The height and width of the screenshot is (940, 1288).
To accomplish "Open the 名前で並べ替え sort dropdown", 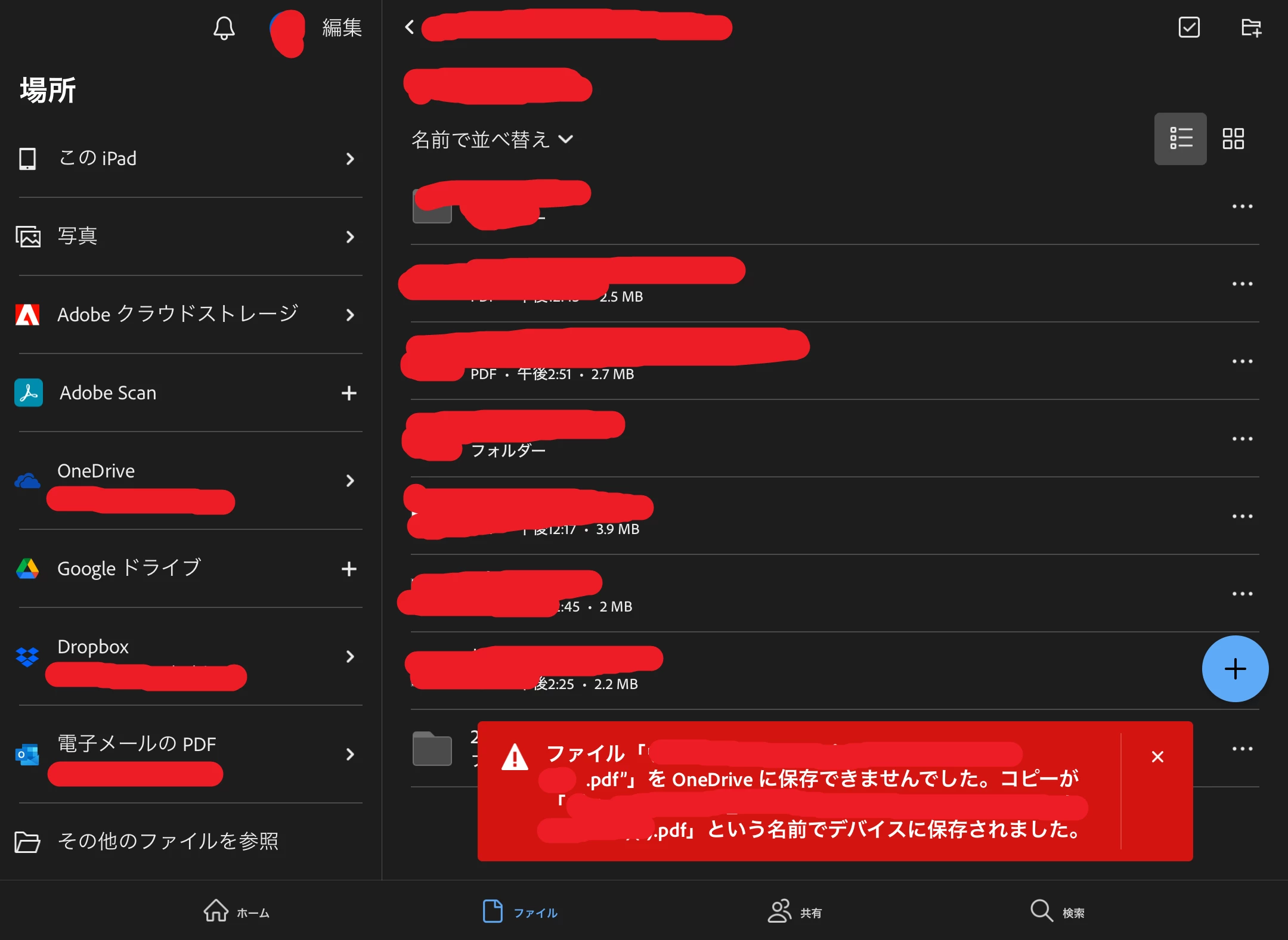I will click(492, 139).
